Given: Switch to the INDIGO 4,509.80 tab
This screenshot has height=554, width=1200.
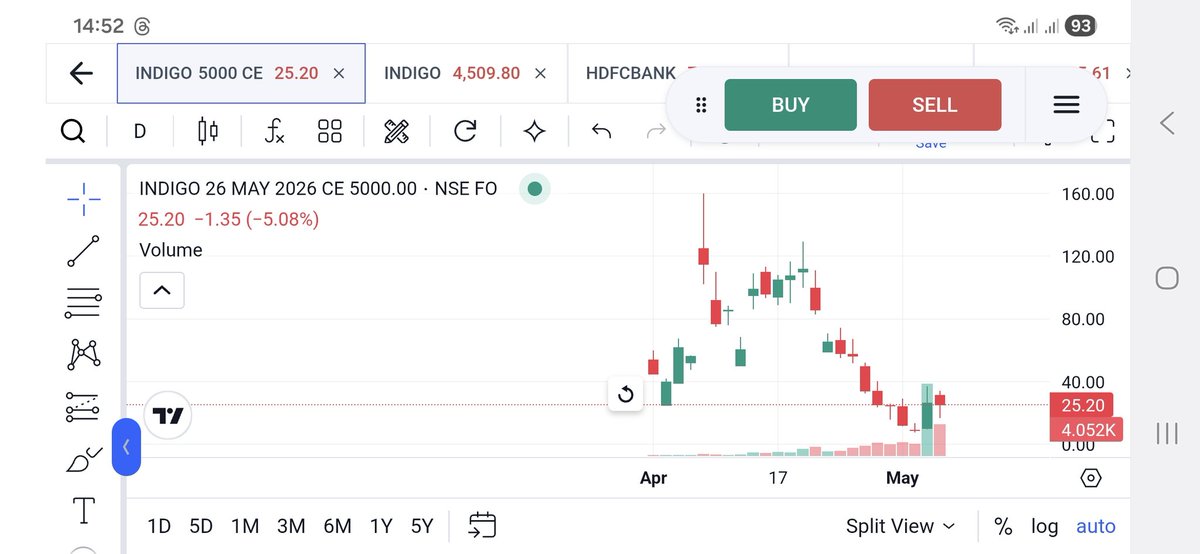Looking at the screenshot, I should pyautogui.click(x=467, y=73).
